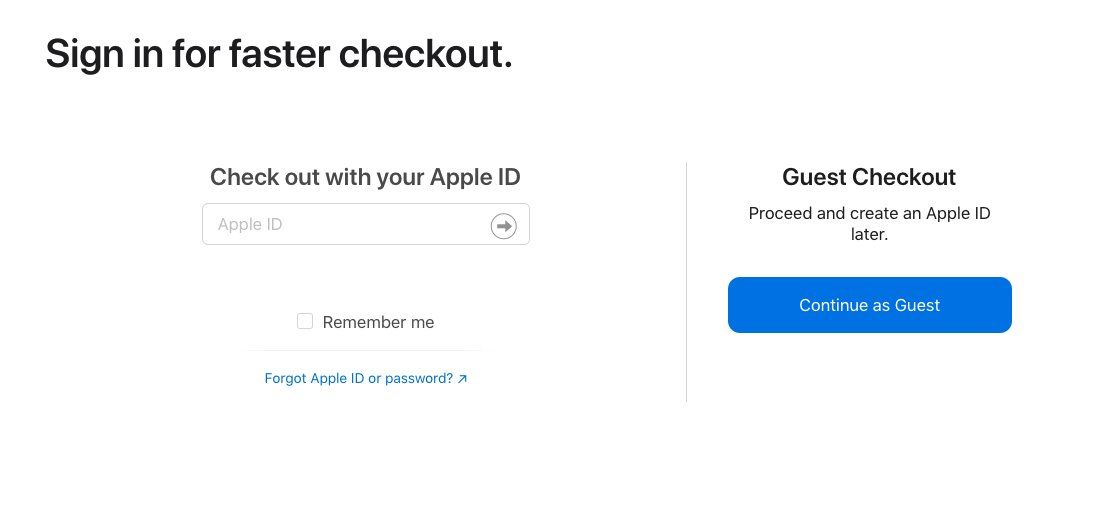Click the external-link arrow after Forgot password
This screenshot has width=1108, height=516.
[462, 379]
